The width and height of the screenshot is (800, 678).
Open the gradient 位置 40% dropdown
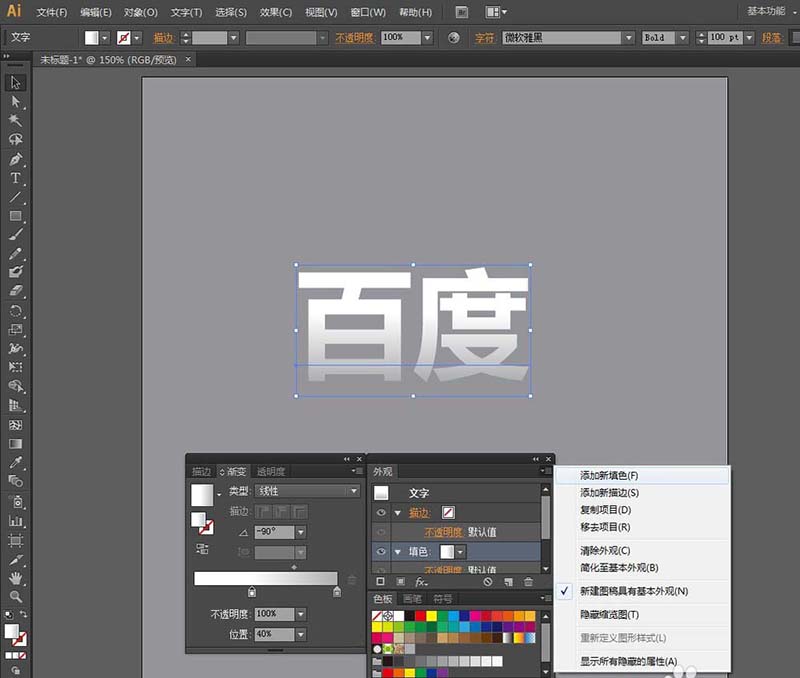[x=301, y=634]
